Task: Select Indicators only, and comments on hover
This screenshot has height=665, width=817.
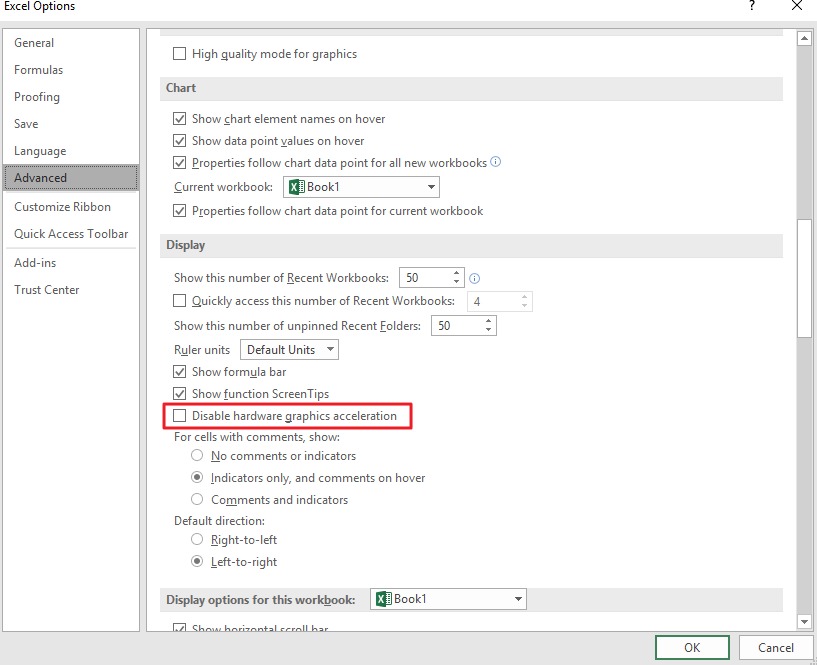Action: [197, 477]
